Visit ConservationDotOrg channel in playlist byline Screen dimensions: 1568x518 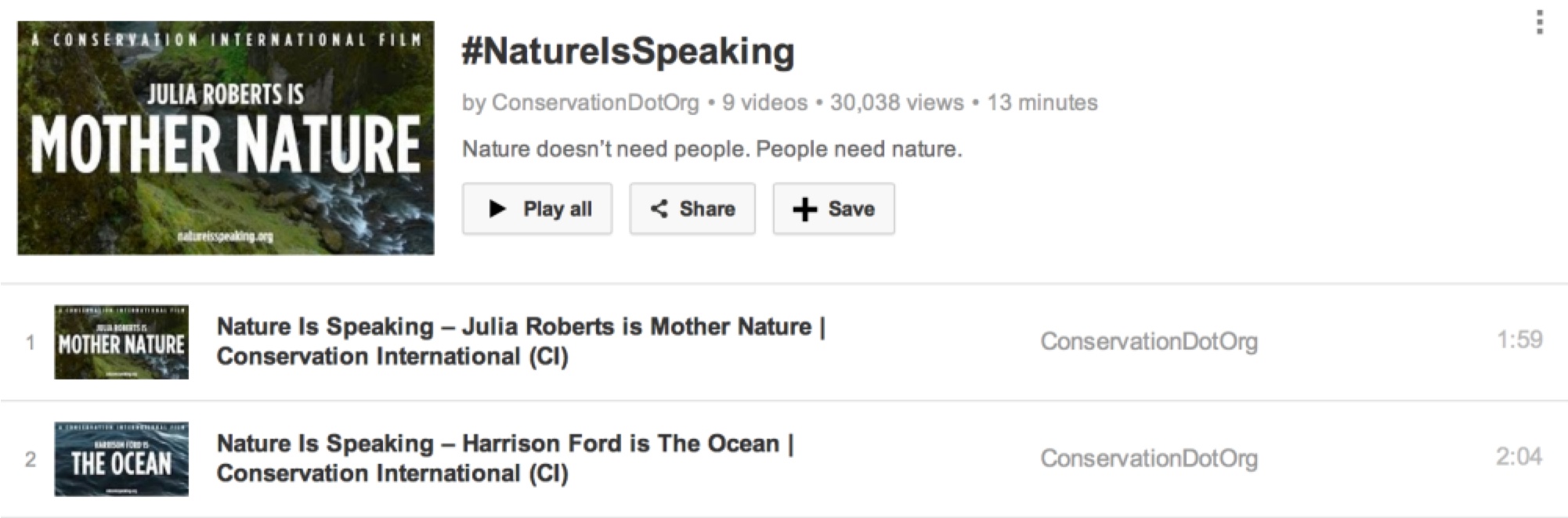point(595,103)
